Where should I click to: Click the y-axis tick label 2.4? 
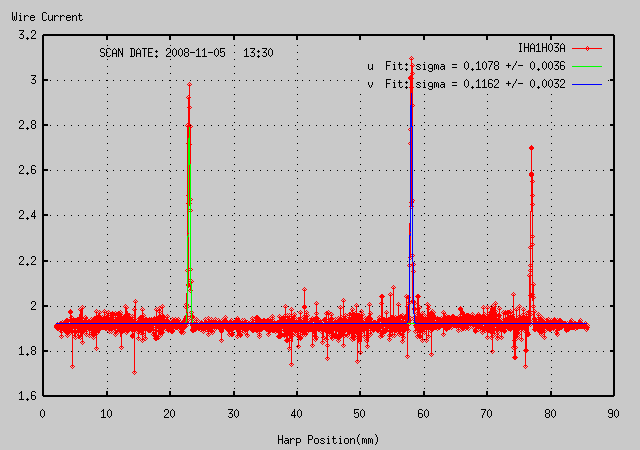[x=27, y=215]
